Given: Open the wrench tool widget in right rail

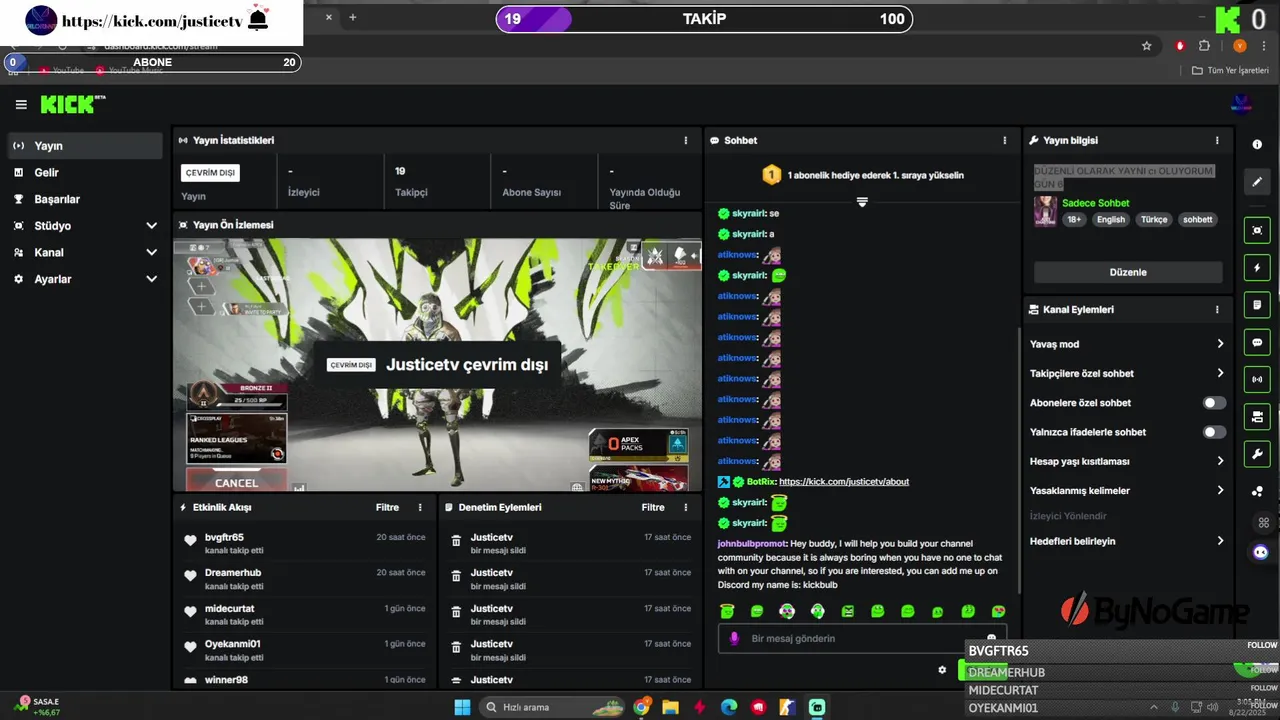Looking at the screenshot, I should point(1257,454).
